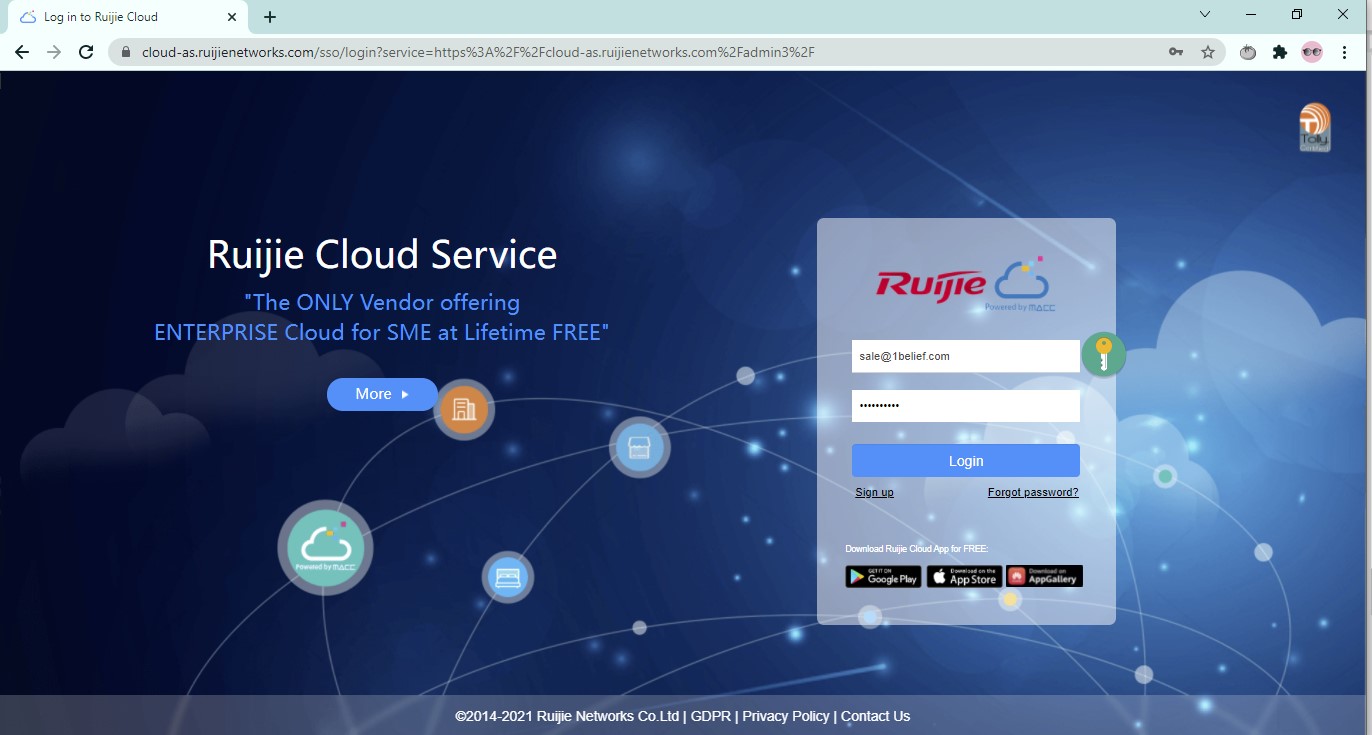Click the Ruijie Cloud Service heading
The image size is (1372, 735).
(x=382, y=254)
